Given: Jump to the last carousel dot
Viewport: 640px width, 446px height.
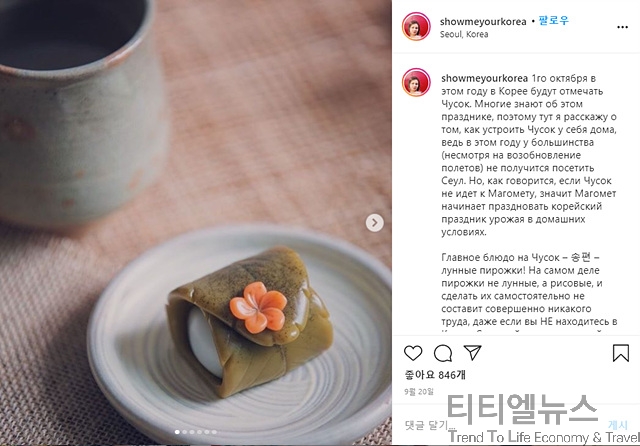Looking at the screenshot, I should tap(214, 432).
